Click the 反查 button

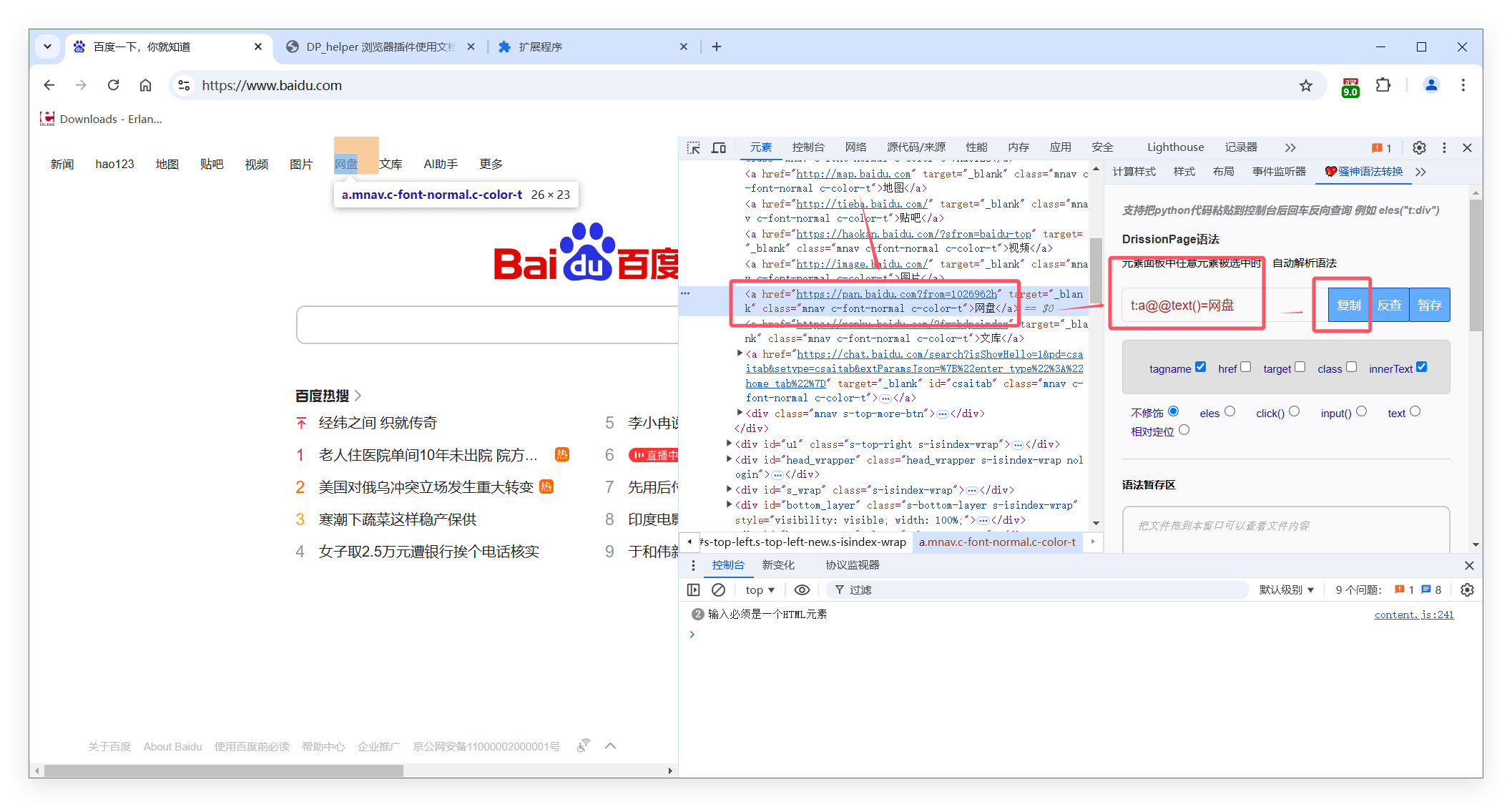1389,305
